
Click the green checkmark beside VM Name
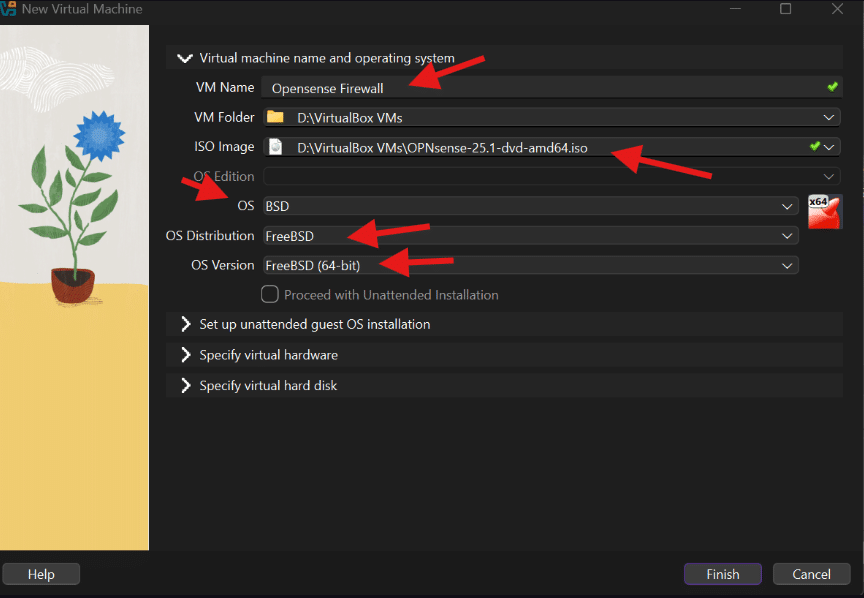832,88
